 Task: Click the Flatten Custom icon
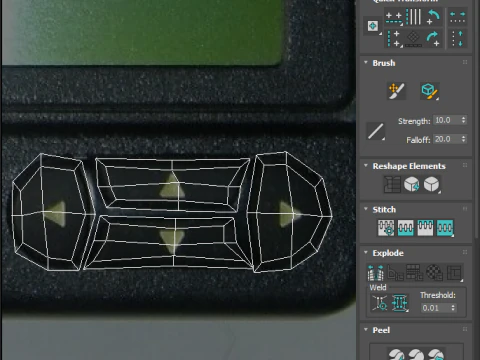click(x=454, y=273)
